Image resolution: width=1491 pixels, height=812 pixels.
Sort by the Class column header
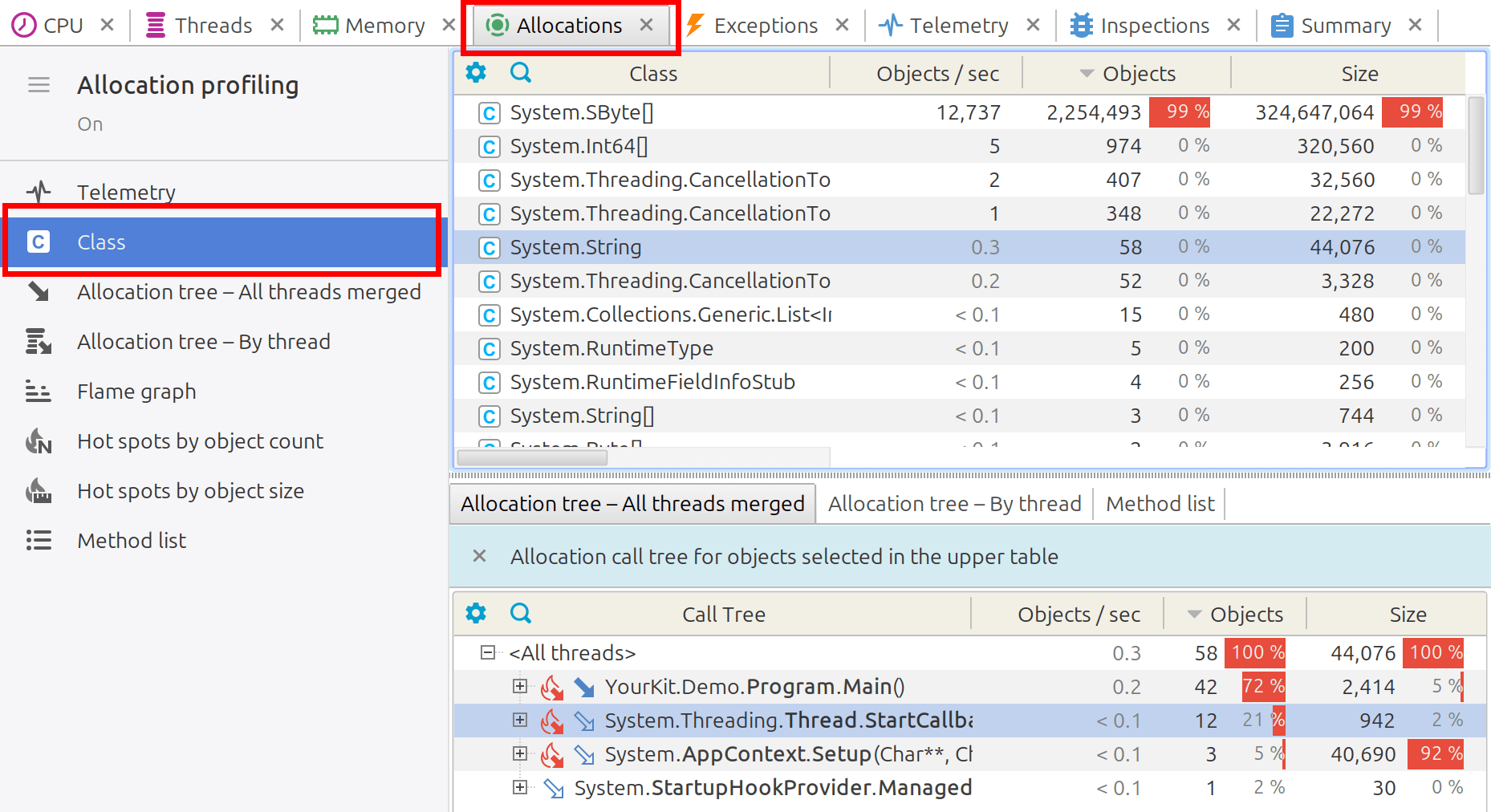[x=653, y=74]
